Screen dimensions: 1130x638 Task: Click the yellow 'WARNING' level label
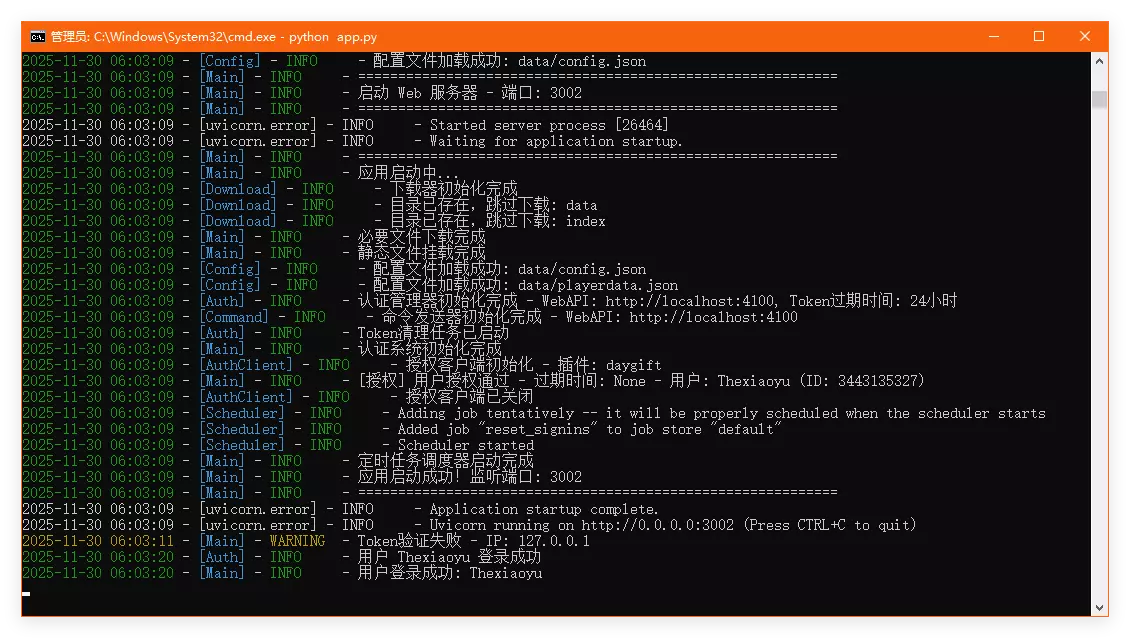[298, 541]
